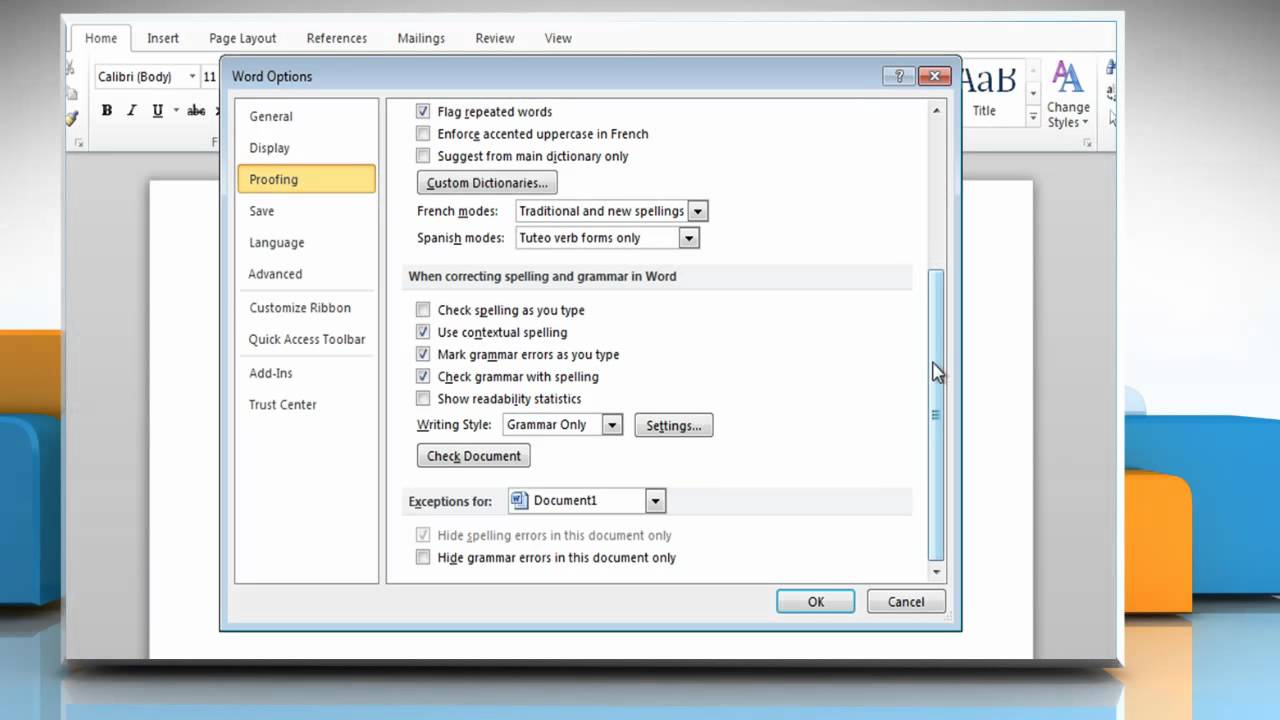Open the Insert ribbon tab

(163, 38)
